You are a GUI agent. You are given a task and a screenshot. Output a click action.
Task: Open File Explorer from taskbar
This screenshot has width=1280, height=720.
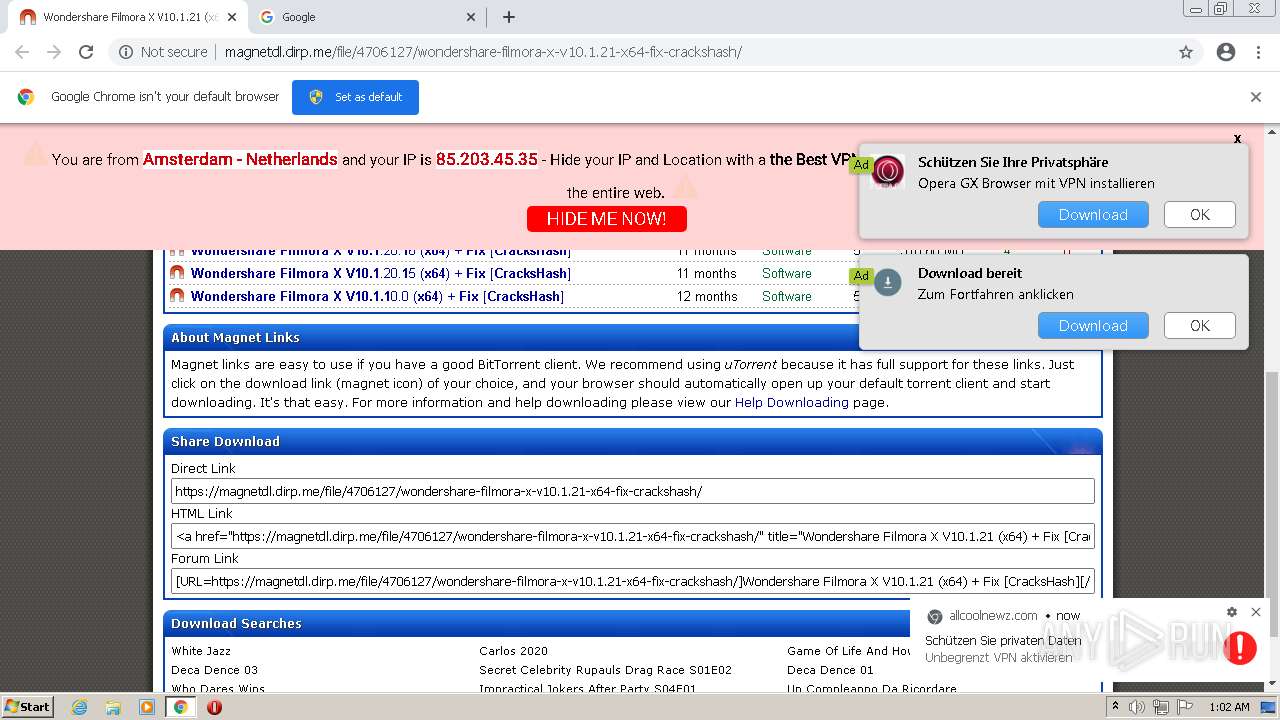113,707
